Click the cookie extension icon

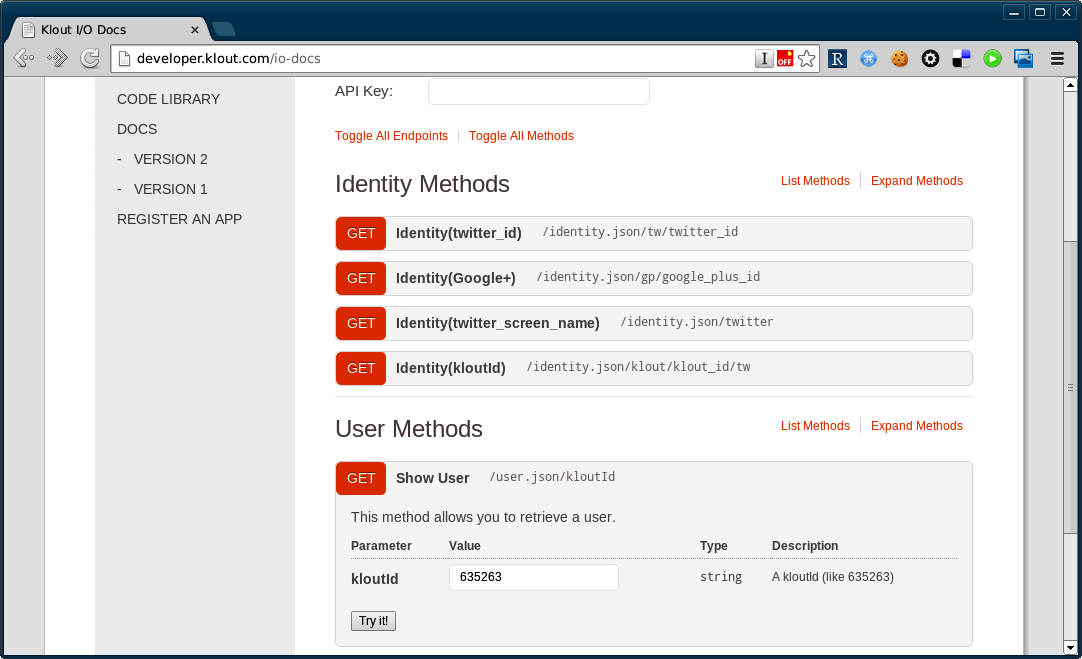(x=899, y=59)
